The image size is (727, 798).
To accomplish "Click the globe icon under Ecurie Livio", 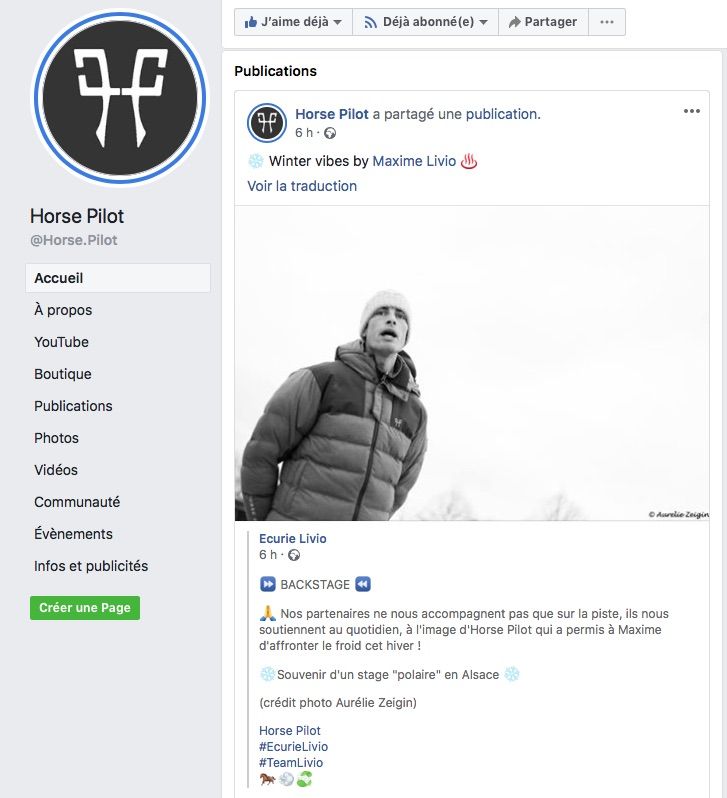I will tap(294, 555).
